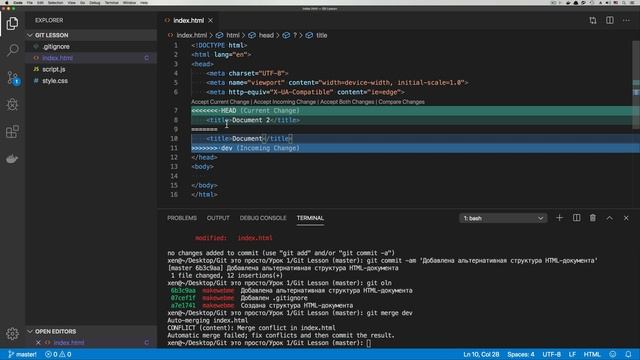Open the Extensions view
640x360 pixels.
click(x=12, y=131)
